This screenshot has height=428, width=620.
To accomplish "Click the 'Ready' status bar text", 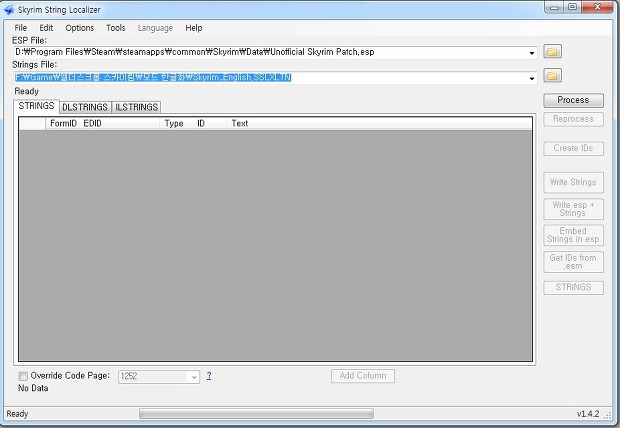I will coord(17,414).
